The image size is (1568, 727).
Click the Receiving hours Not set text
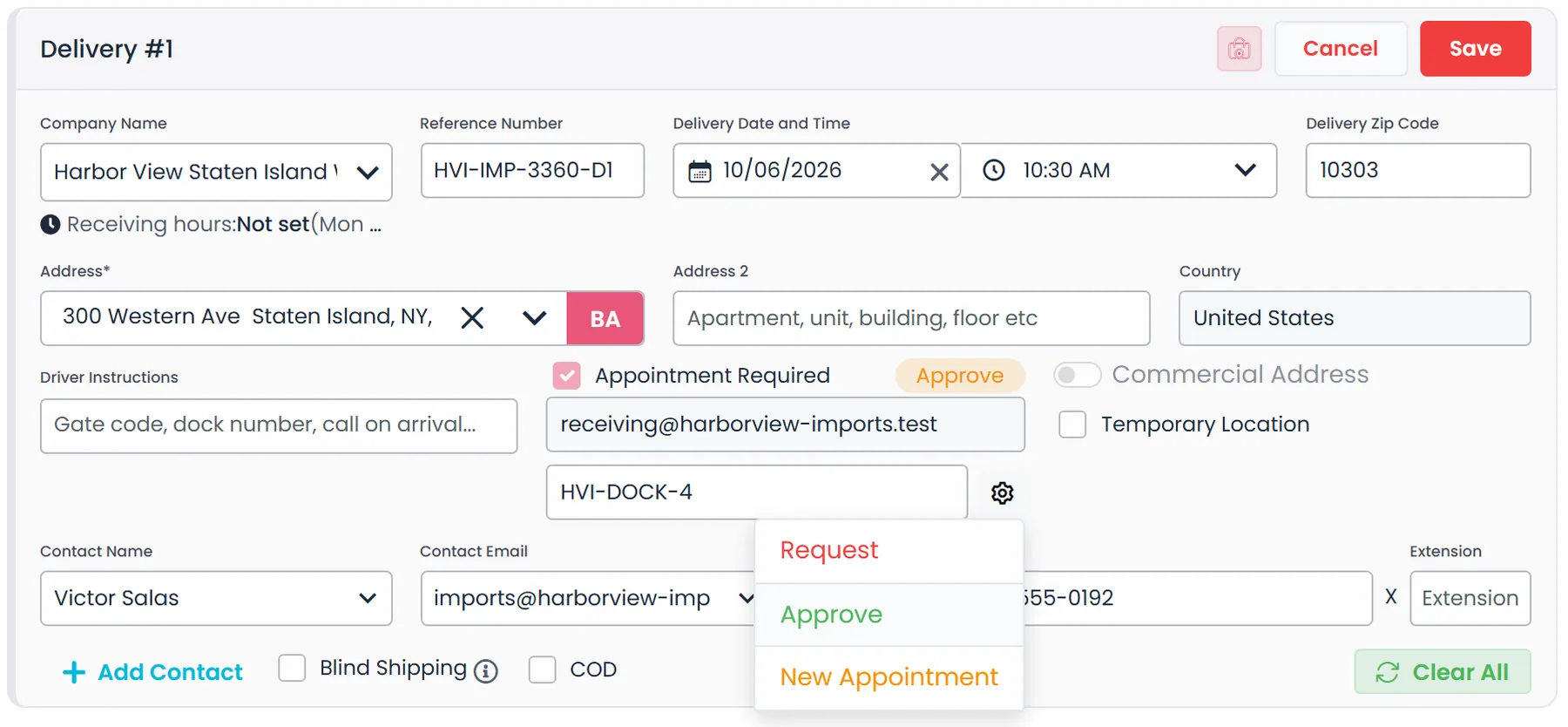[225, 225]
